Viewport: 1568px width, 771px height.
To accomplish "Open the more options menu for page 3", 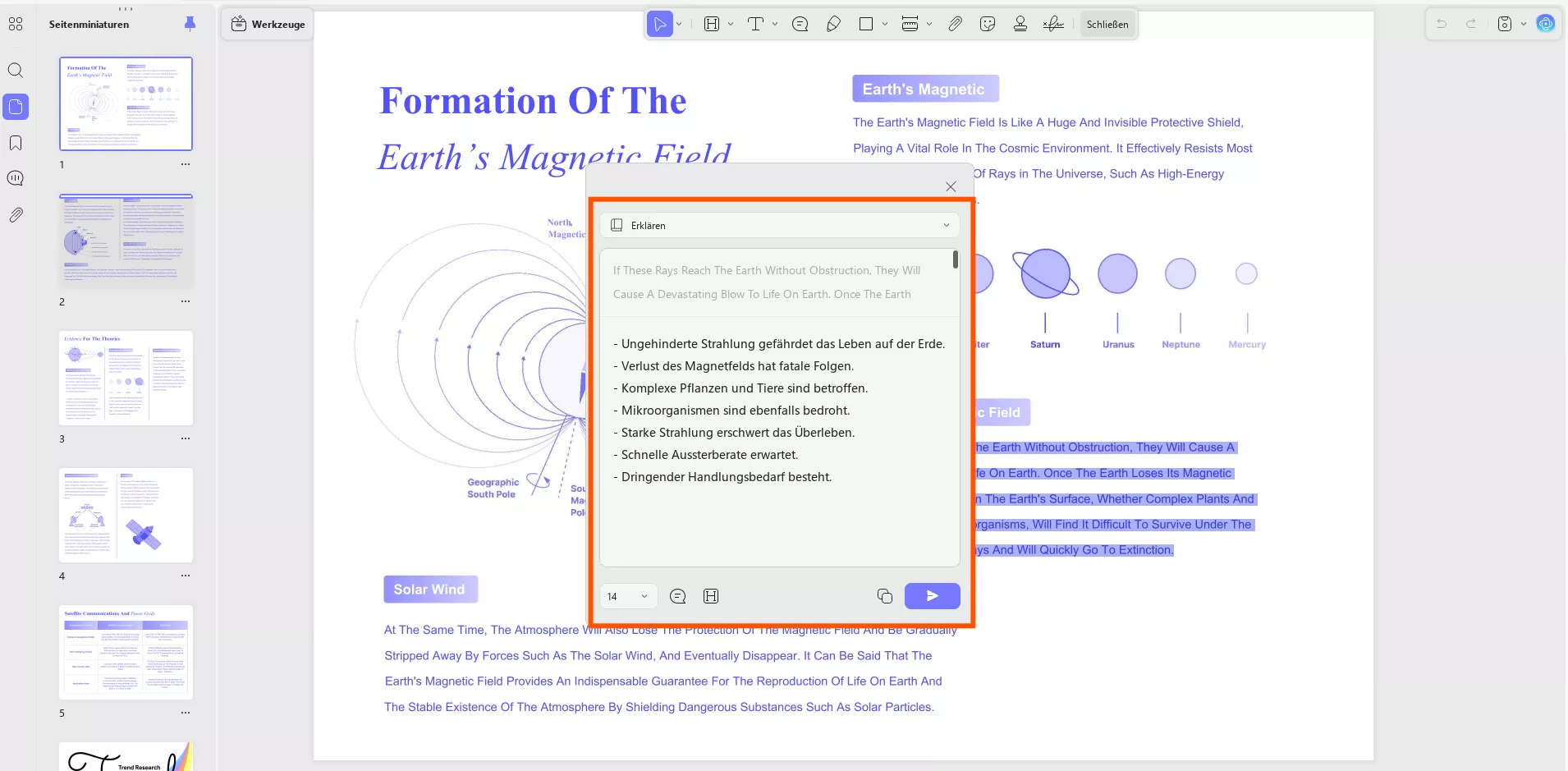I will (186, 439).
